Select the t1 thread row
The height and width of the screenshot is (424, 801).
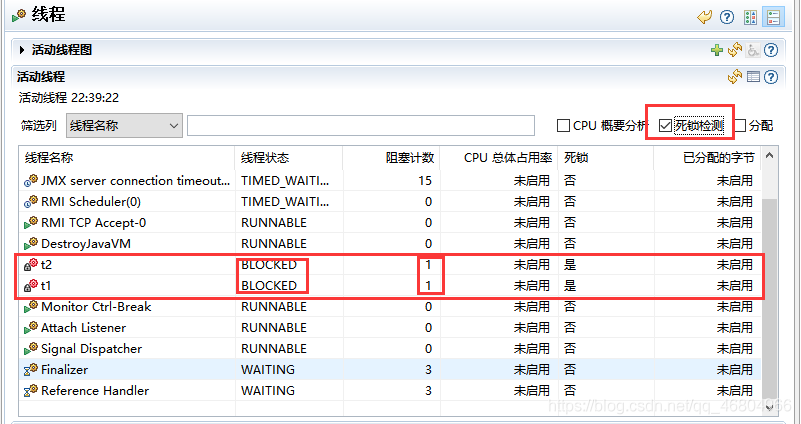coord(390,286)
